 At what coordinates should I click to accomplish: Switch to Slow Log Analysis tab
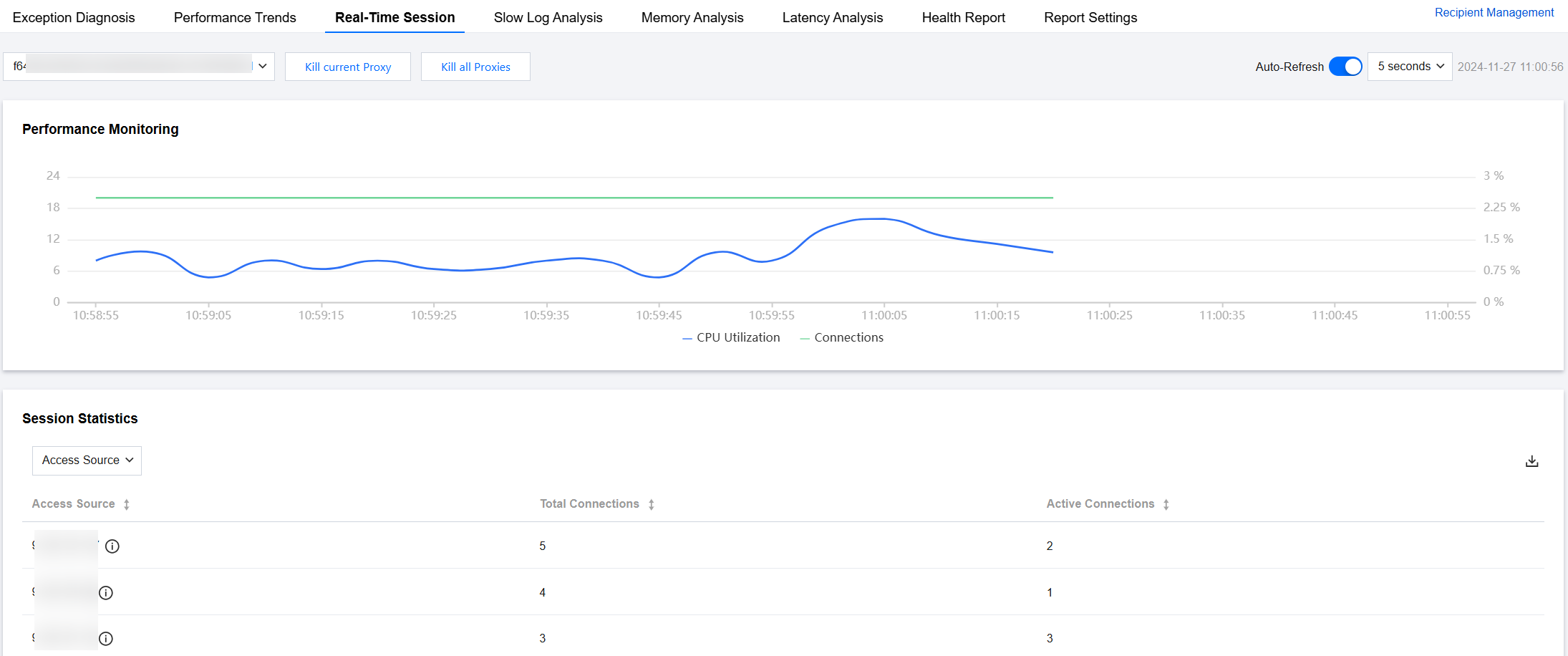pos(548,17)
